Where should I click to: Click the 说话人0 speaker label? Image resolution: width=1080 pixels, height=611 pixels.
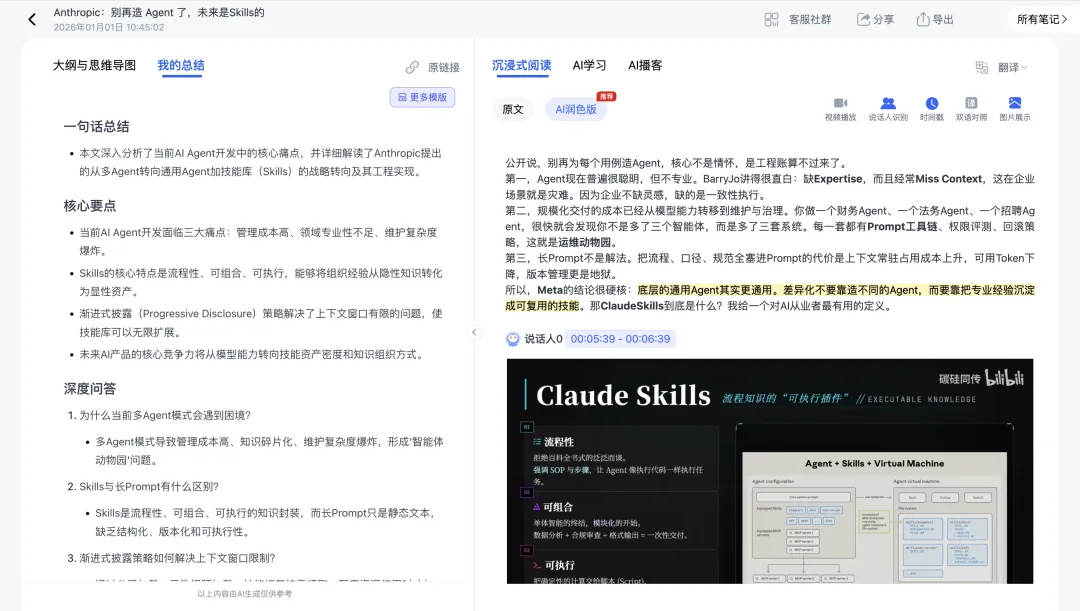click(x=543, y=339)
